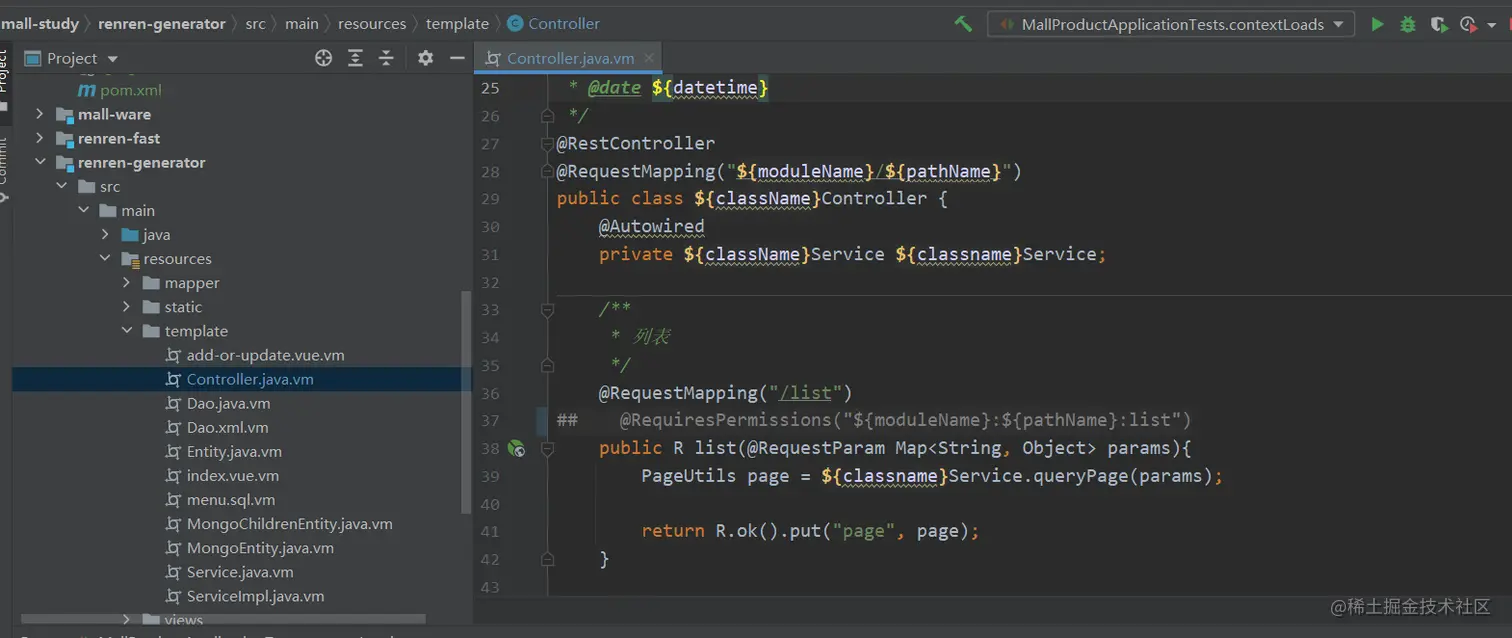Screen dimensions: 1512x638
Task: Click the Build Project hammer icon
Action: point(963,24)
